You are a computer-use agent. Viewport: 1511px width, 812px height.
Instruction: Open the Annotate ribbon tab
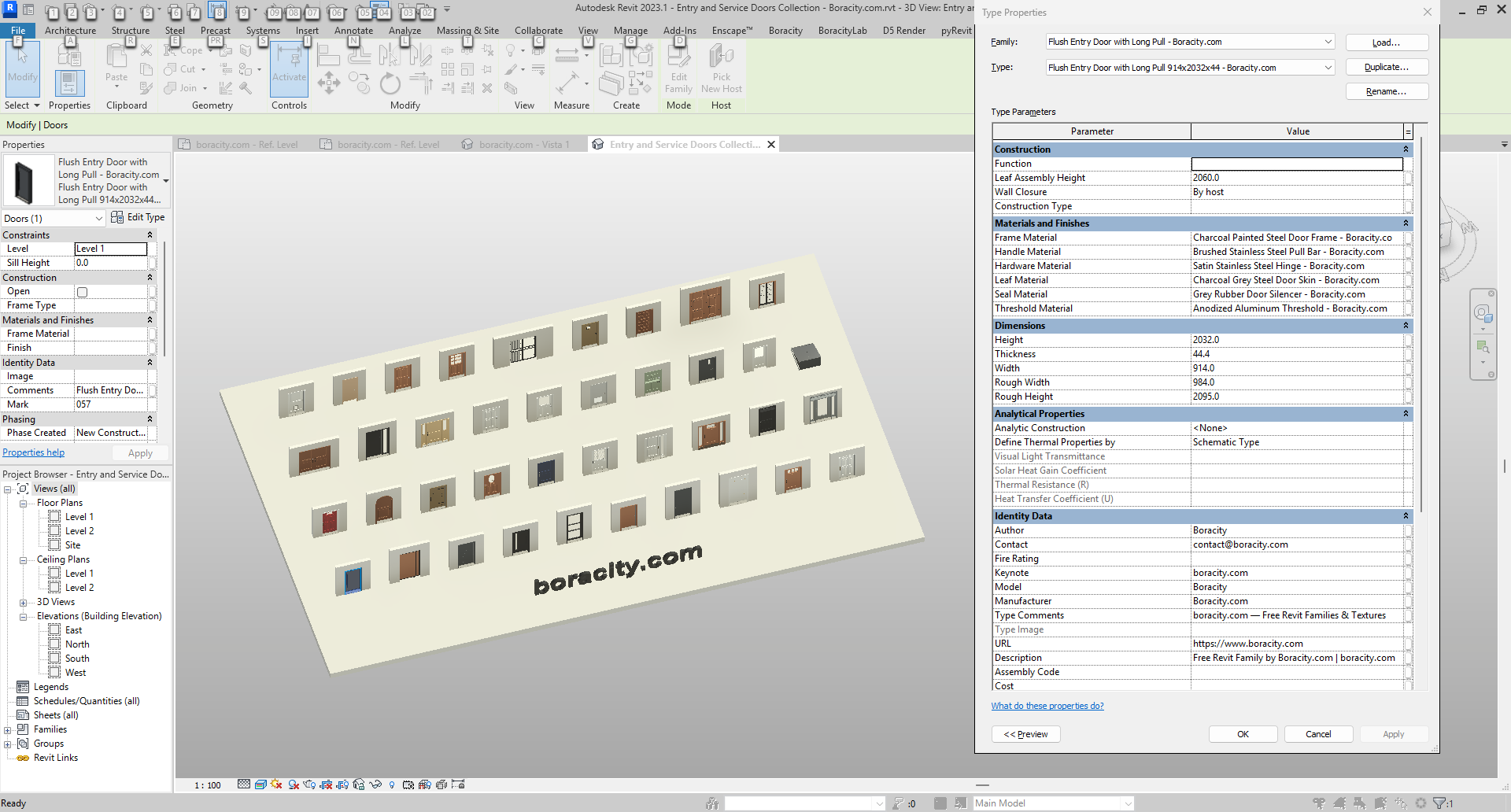(353, 31)
